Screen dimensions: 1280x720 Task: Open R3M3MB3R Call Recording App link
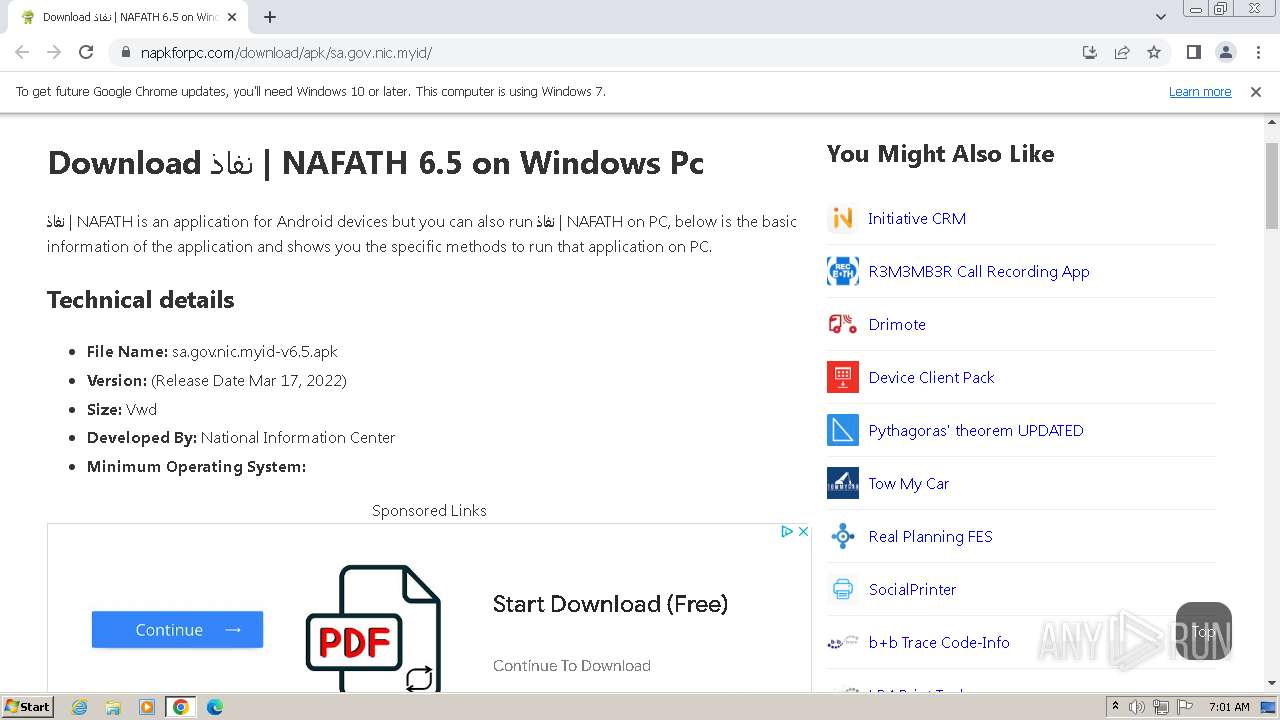click(x=979, y=272)
